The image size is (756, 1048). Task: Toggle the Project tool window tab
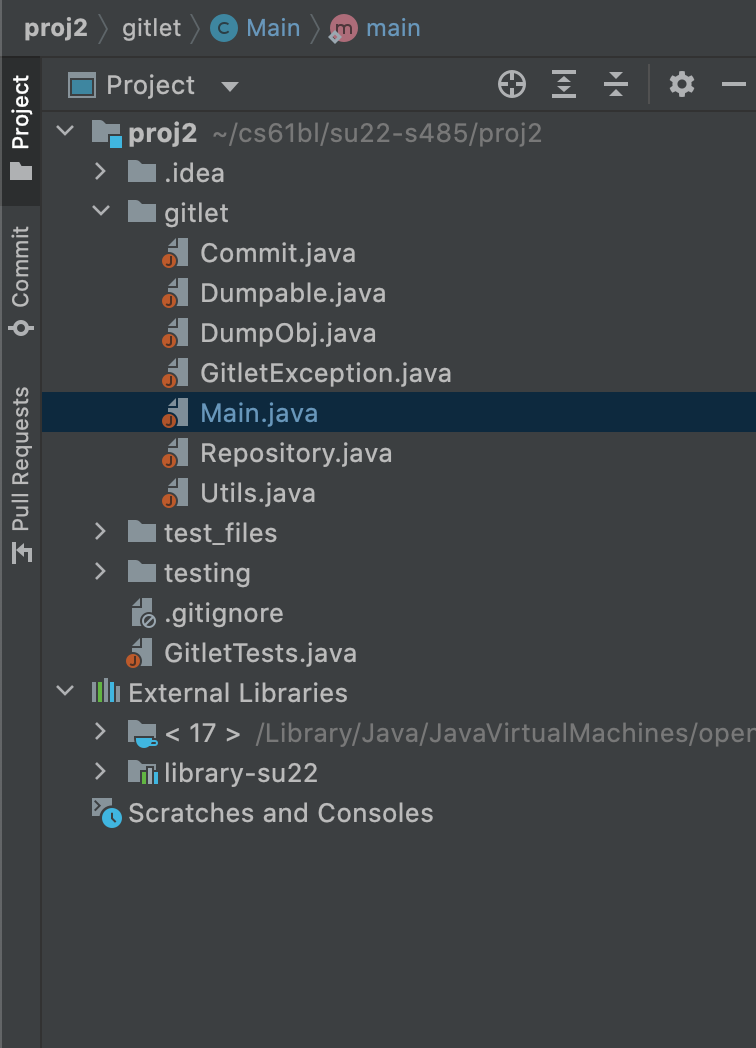[x=21, y=126]
